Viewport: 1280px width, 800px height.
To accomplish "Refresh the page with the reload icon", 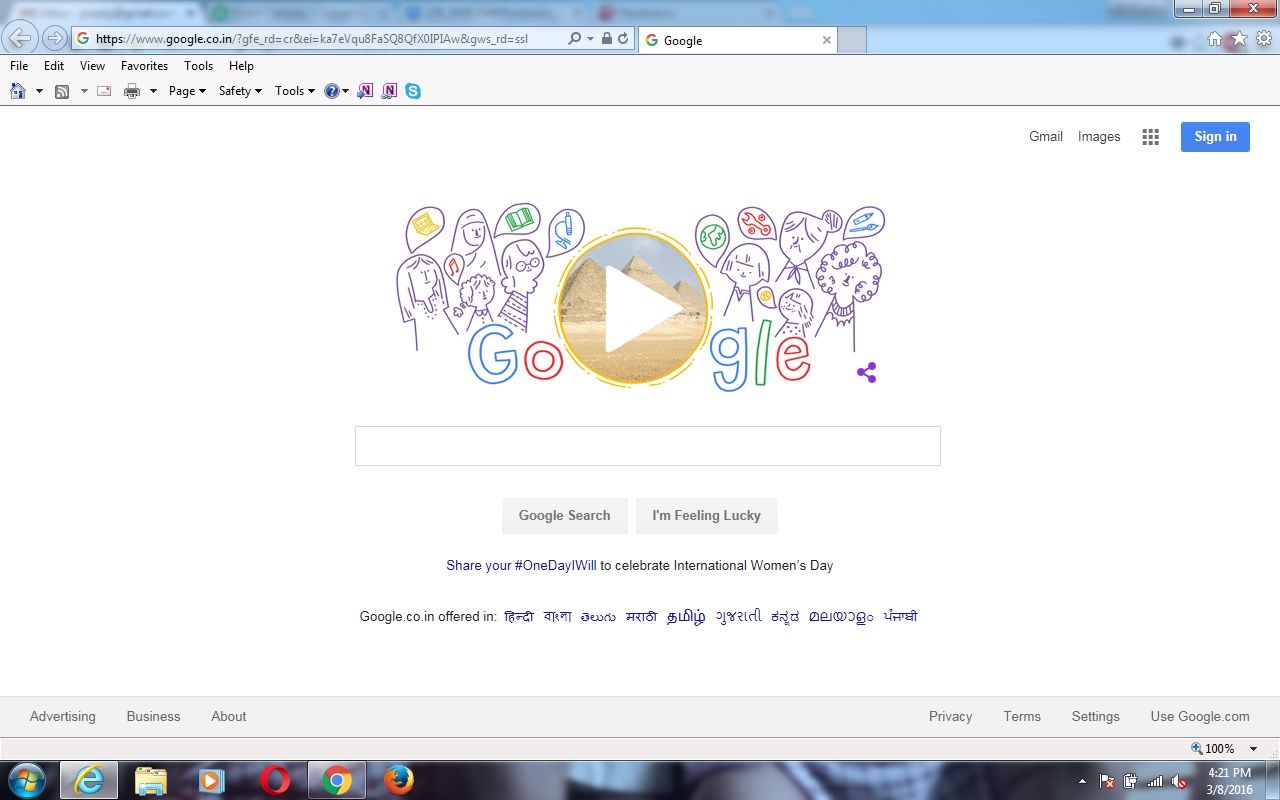I will tap(623, 39).
